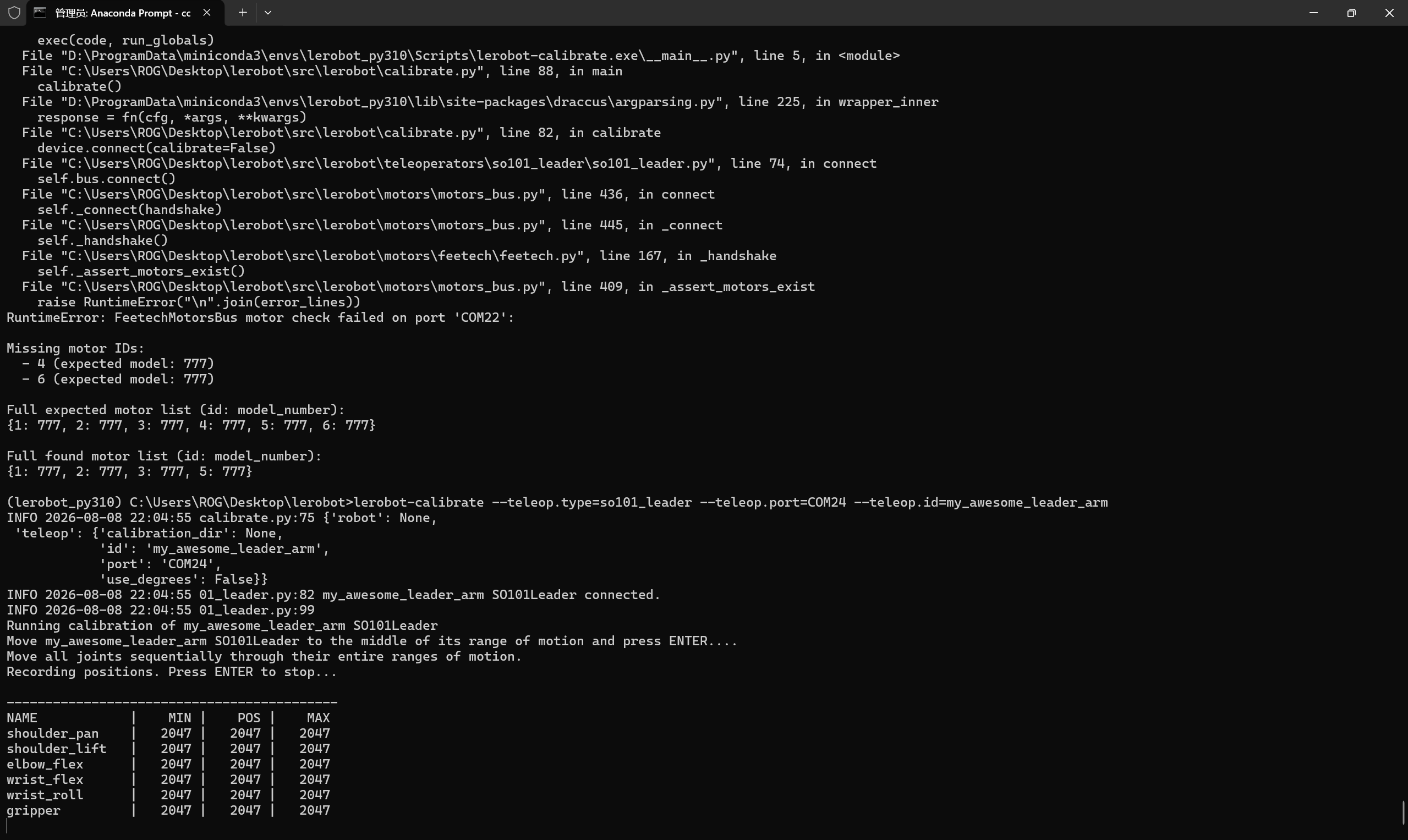Open a new terminal tab

242,13
